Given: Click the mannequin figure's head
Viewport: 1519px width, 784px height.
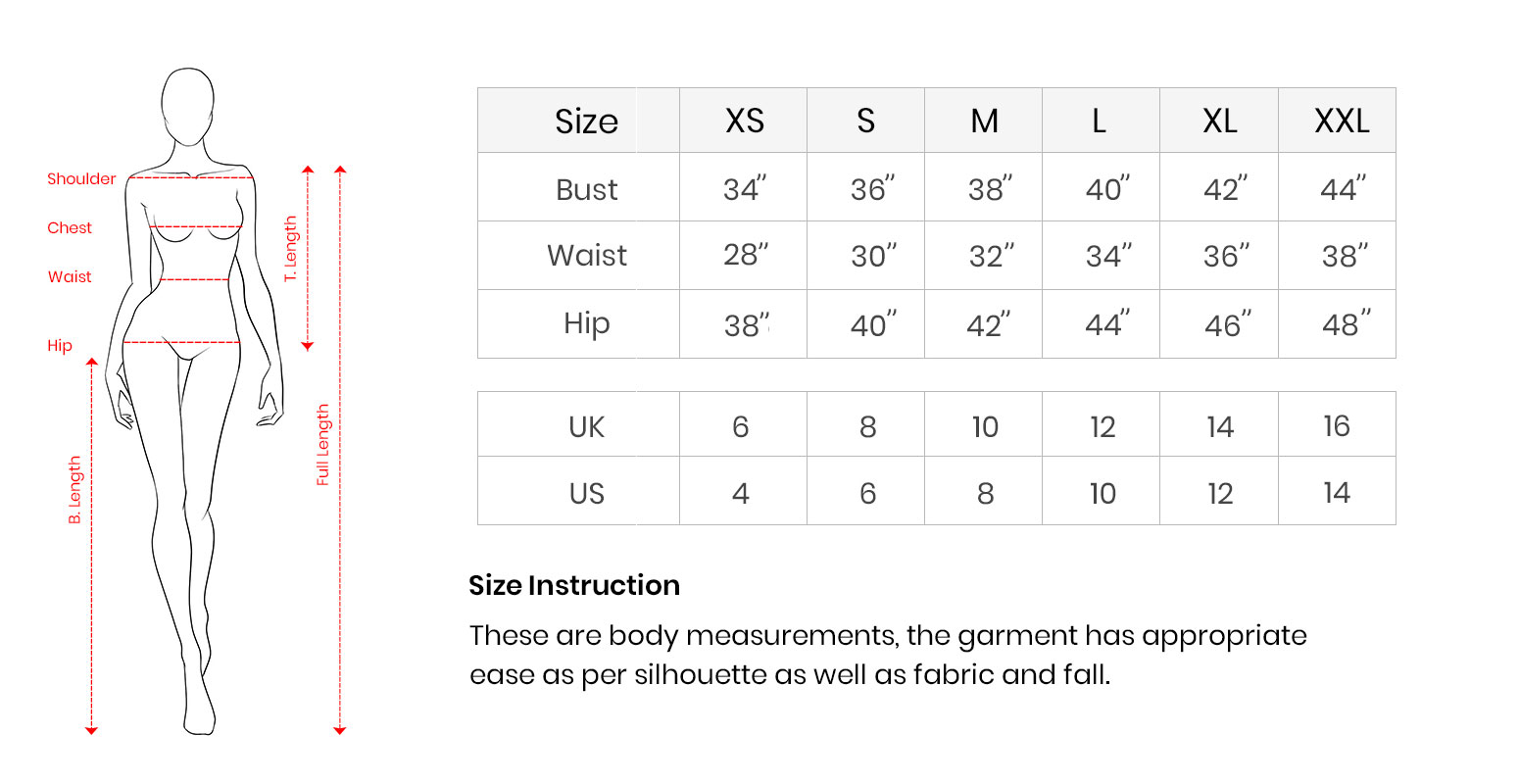Looking at the screenshot, I should (x=187, y=103).
